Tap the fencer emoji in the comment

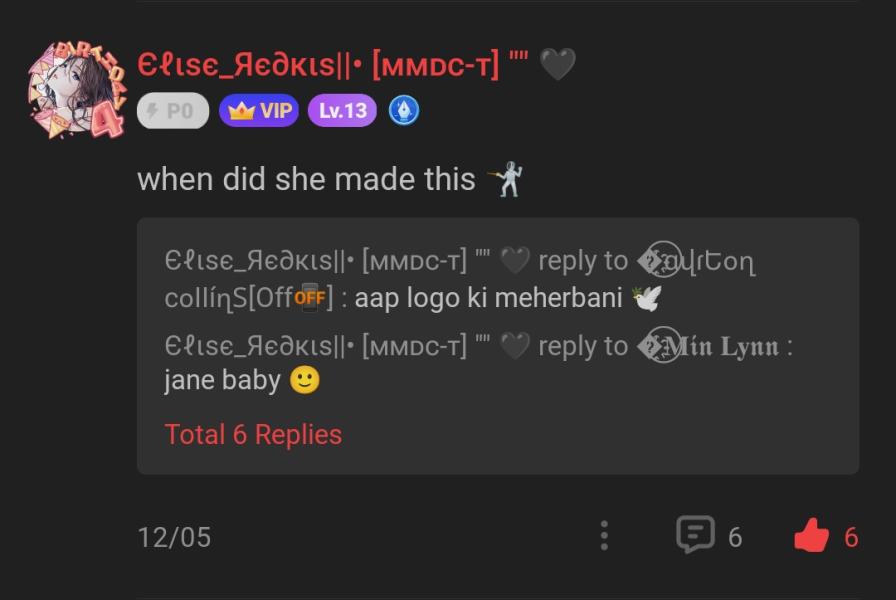click(x=505, y=179)
